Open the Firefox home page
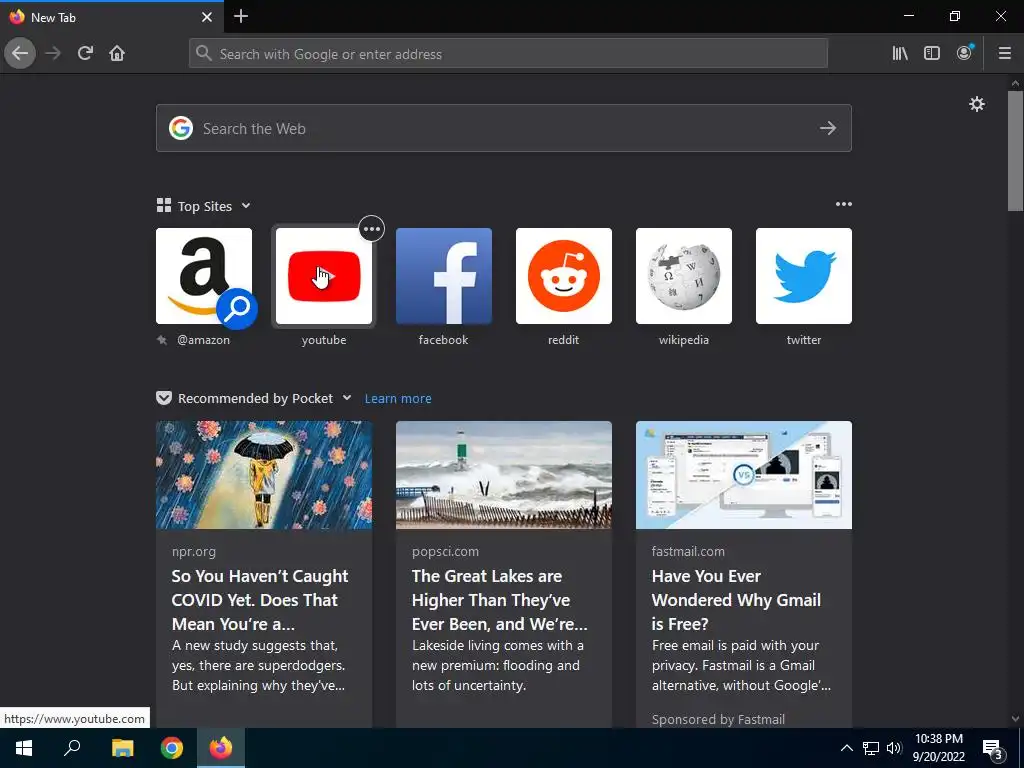Screen dimensions: 1024x768 (x=117, y=54)
